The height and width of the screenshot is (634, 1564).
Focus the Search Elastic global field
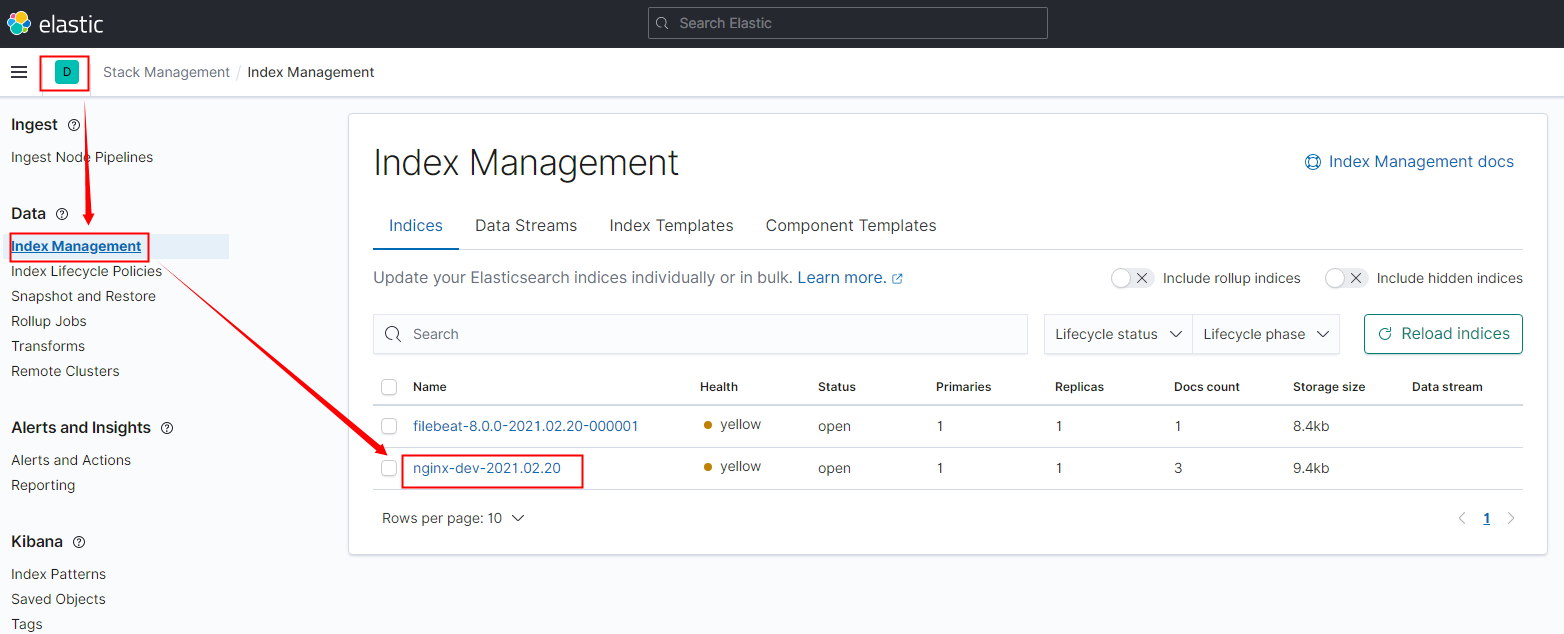(x=847, y=23)
